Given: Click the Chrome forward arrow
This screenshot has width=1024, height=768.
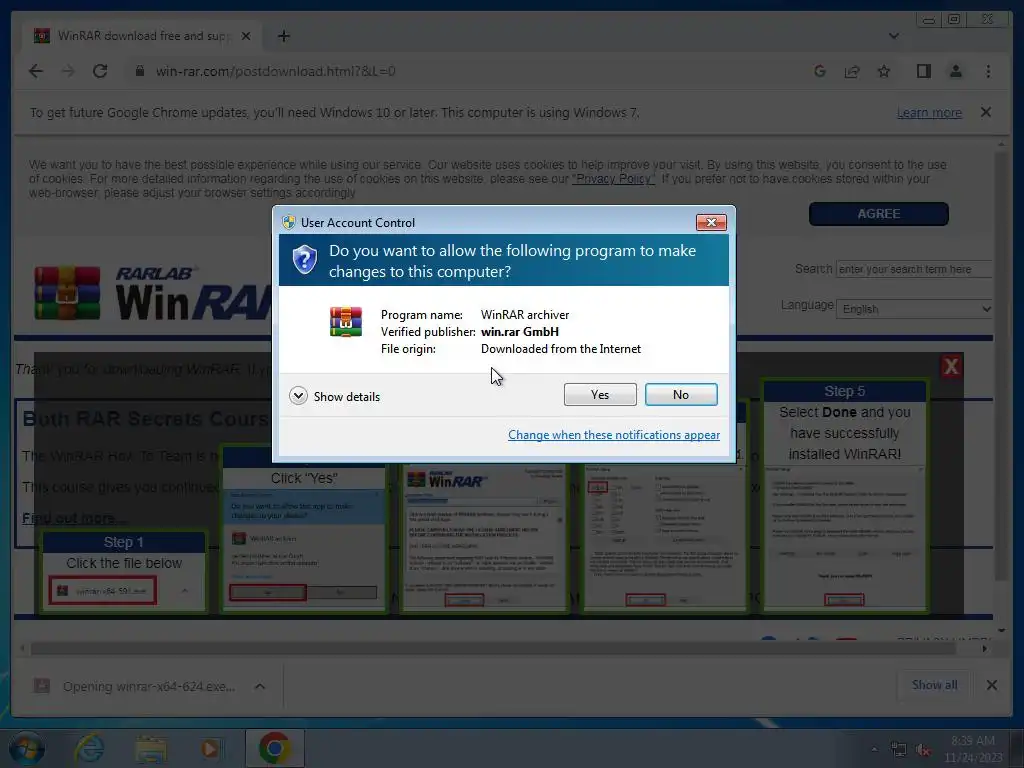Looking at the screenshot, I should [x=68, y=71].
